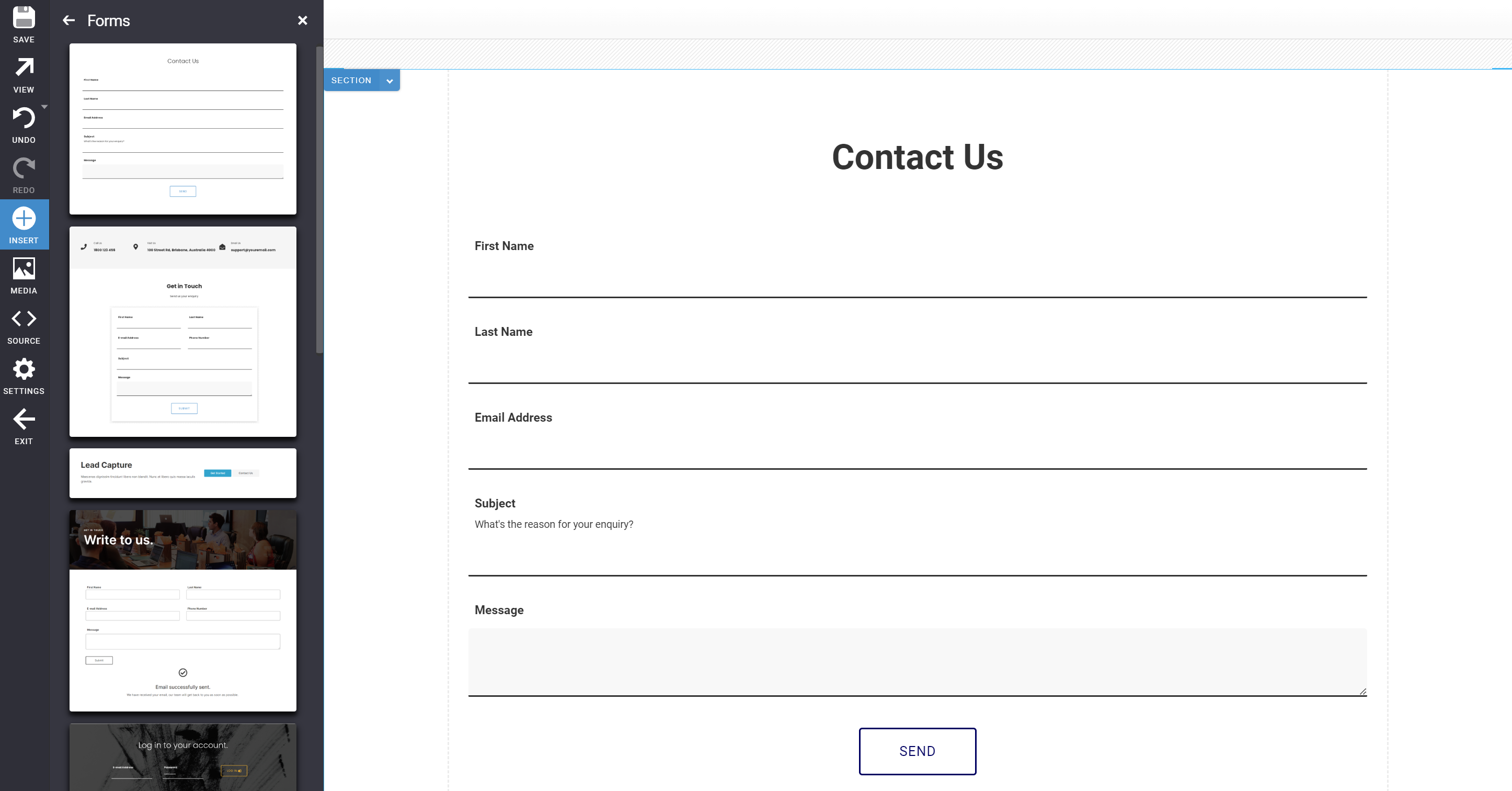Insert the Lead Capture form template

point(182,473)
